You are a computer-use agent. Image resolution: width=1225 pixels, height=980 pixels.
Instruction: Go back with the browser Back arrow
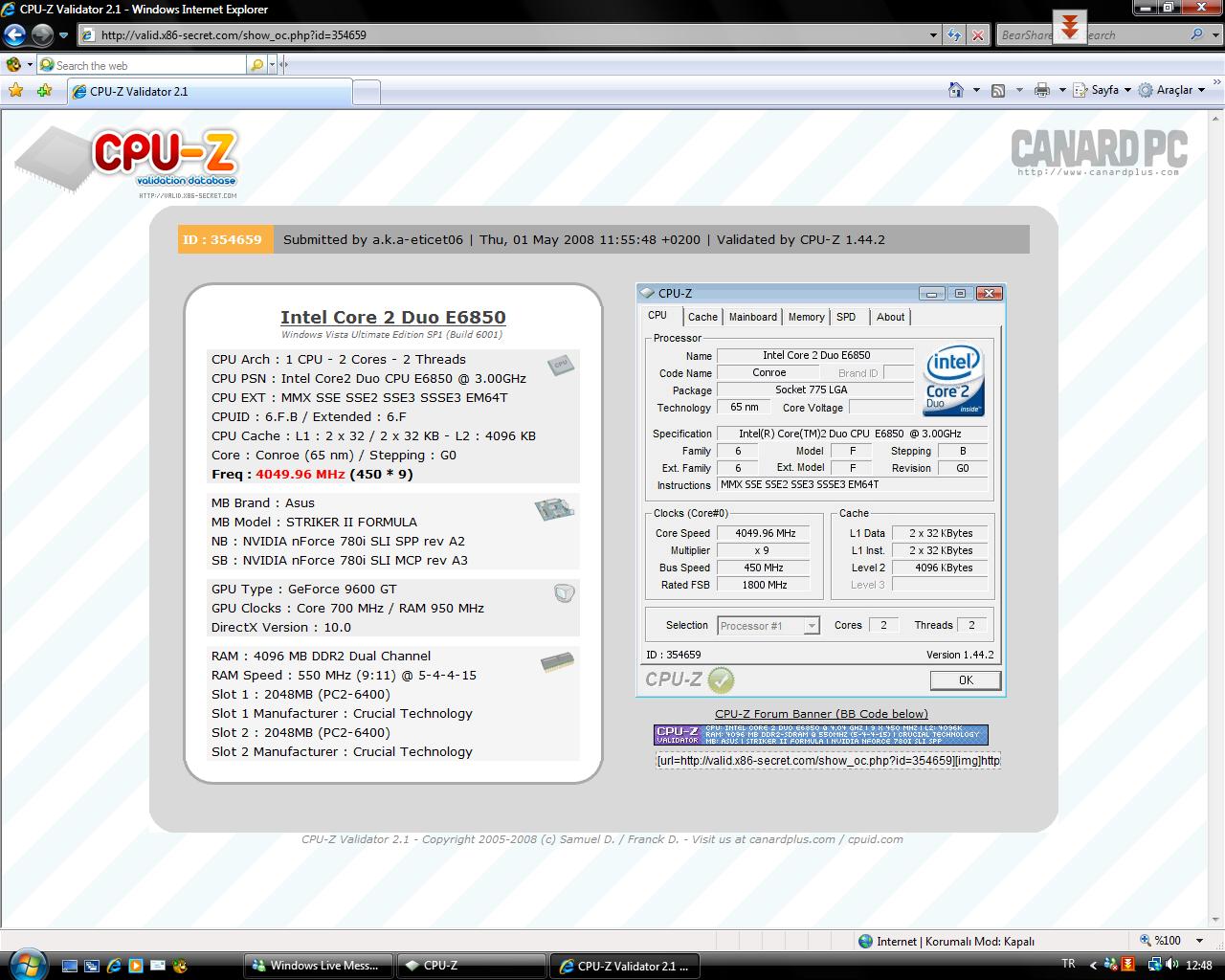14,35
